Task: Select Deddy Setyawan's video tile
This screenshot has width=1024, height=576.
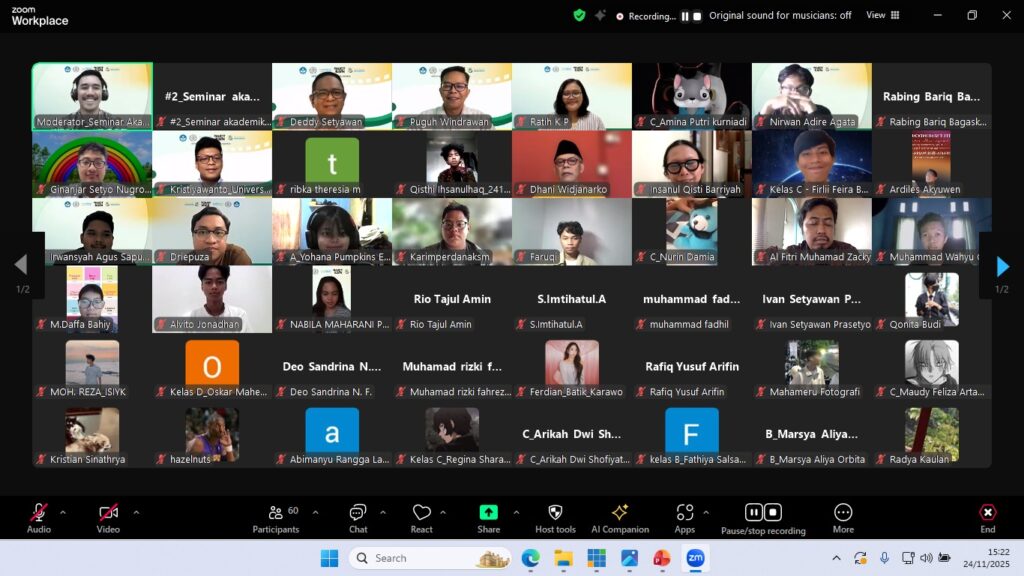Action: 331,96
